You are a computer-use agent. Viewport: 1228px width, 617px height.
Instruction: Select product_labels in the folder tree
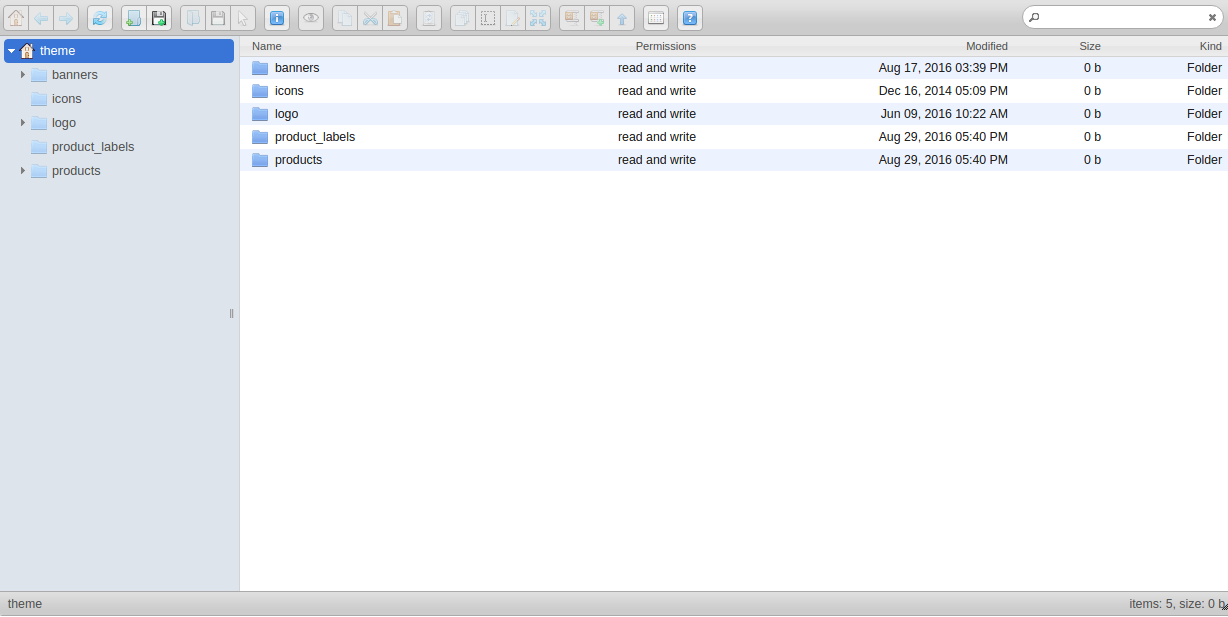click(x=93, y=147)
